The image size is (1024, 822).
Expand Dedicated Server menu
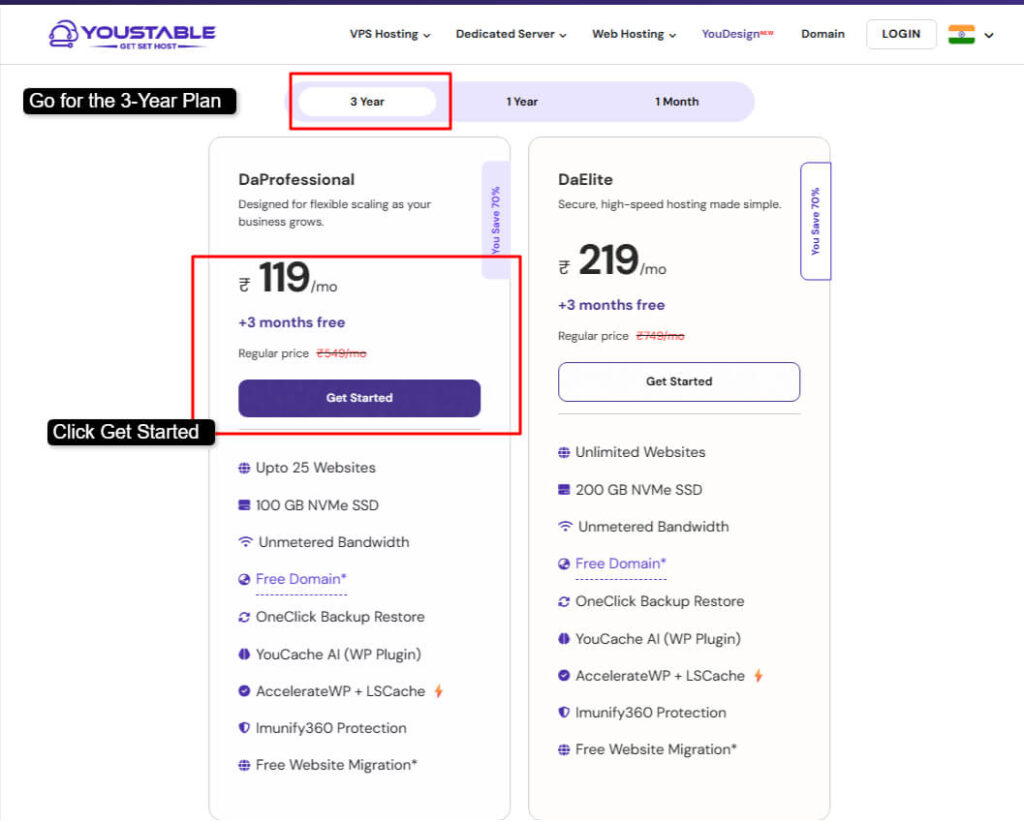(x=511, y=34)
